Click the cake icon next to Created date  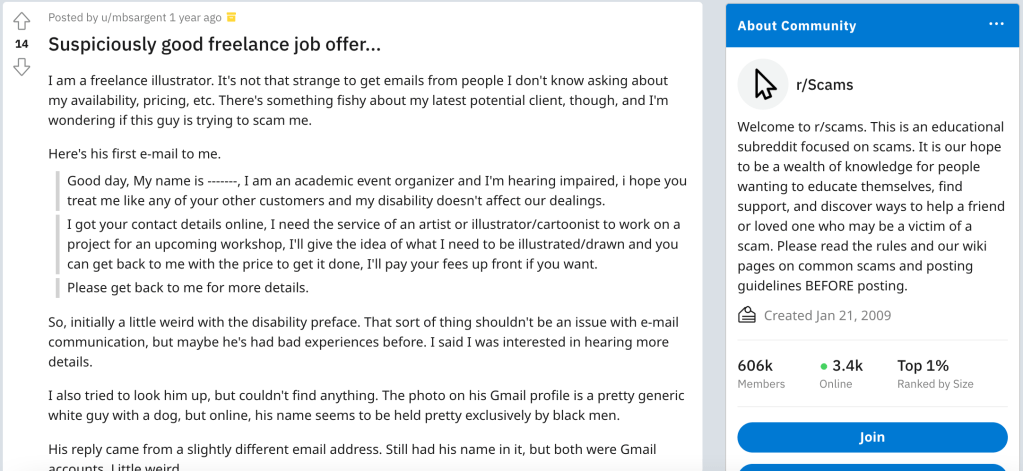(x=746, y=316)
